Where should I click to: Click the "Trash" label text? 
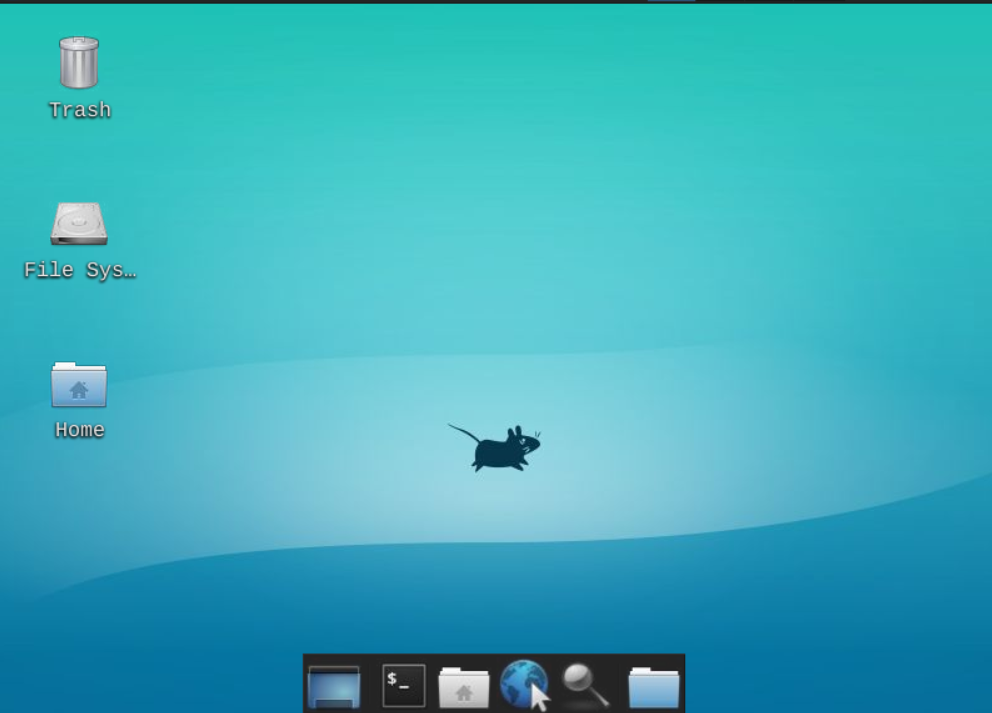80,110
